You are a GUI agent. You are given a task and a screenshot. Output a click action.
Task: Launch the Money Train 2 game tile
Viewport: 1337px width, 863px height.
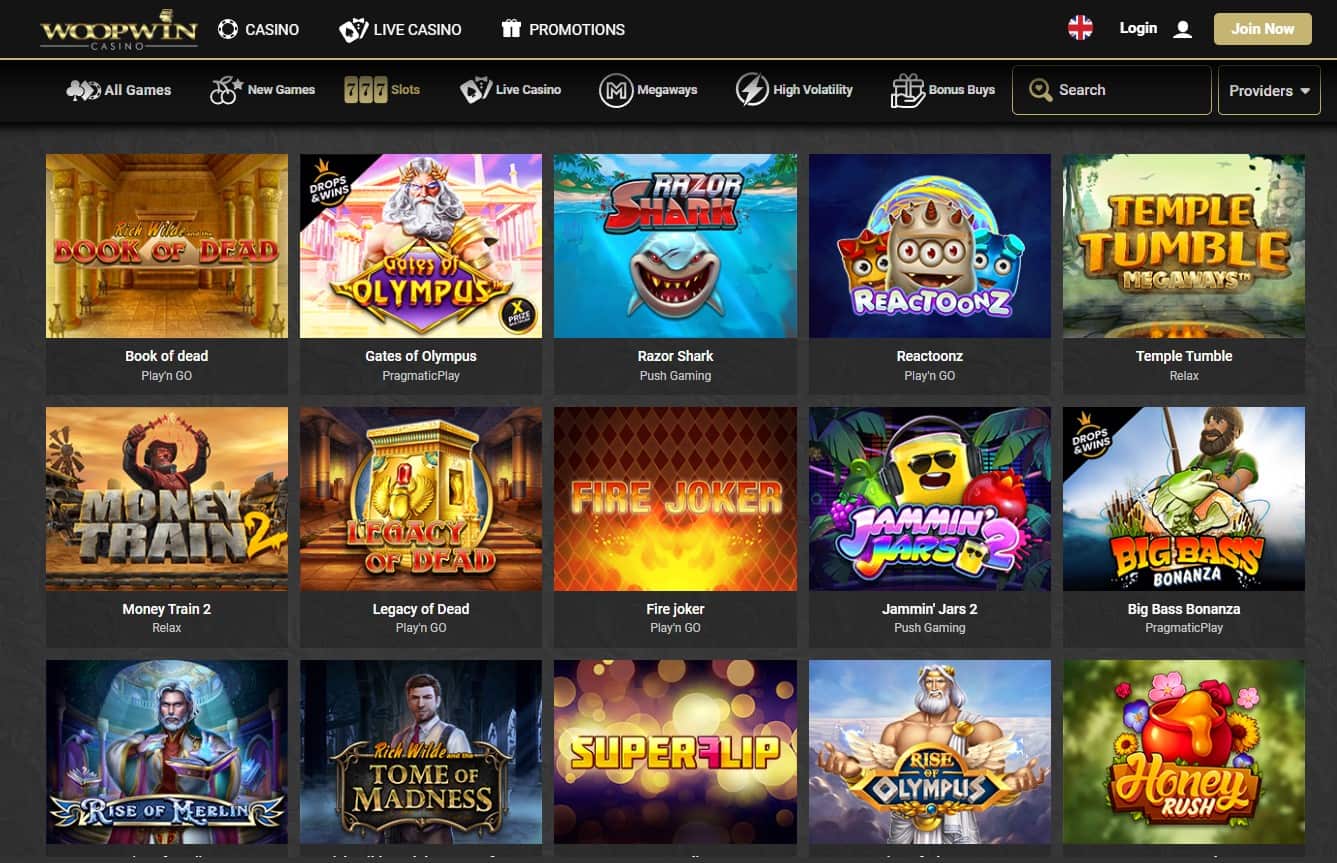pyautogui.click(x=167, y=499)
